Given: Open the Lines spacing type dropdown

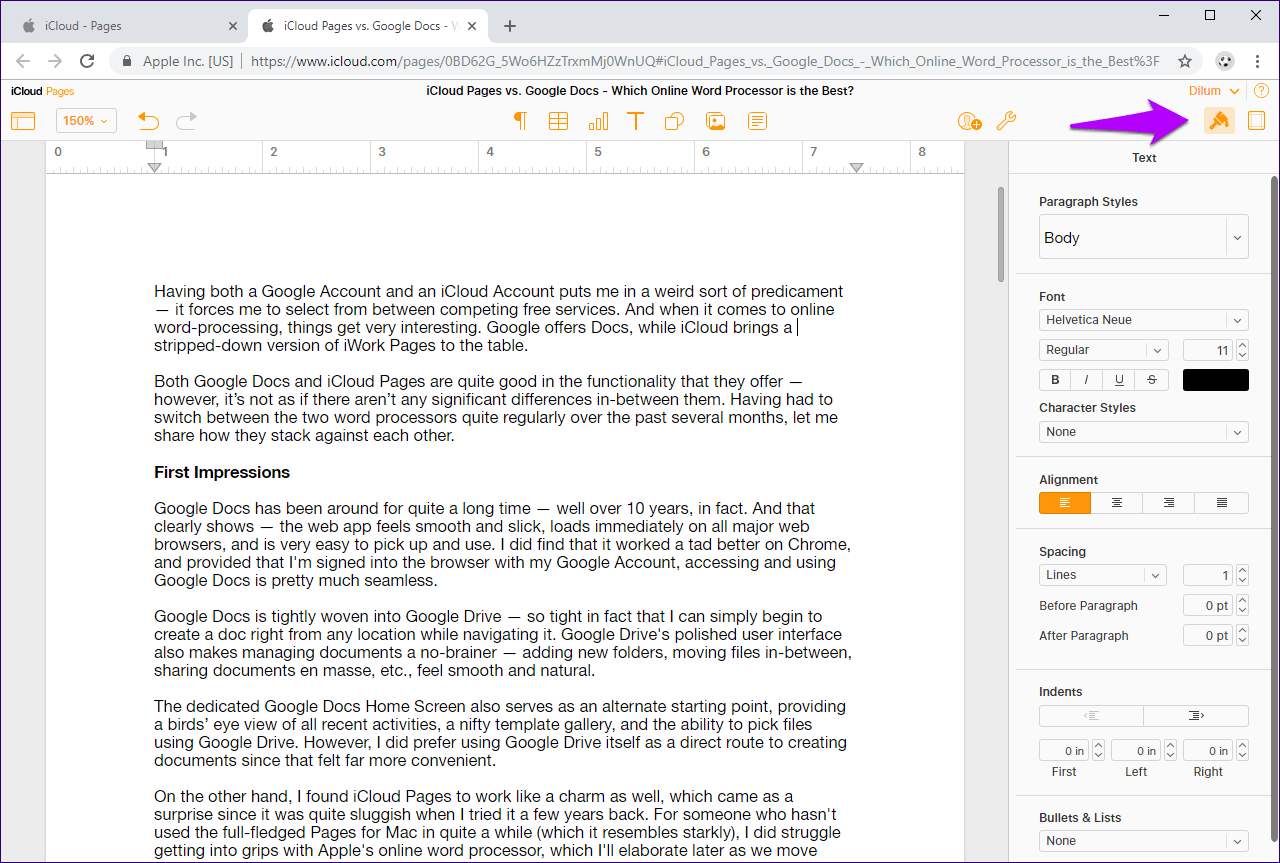Looking at the screenshot, I should (x=1104, y=575).
